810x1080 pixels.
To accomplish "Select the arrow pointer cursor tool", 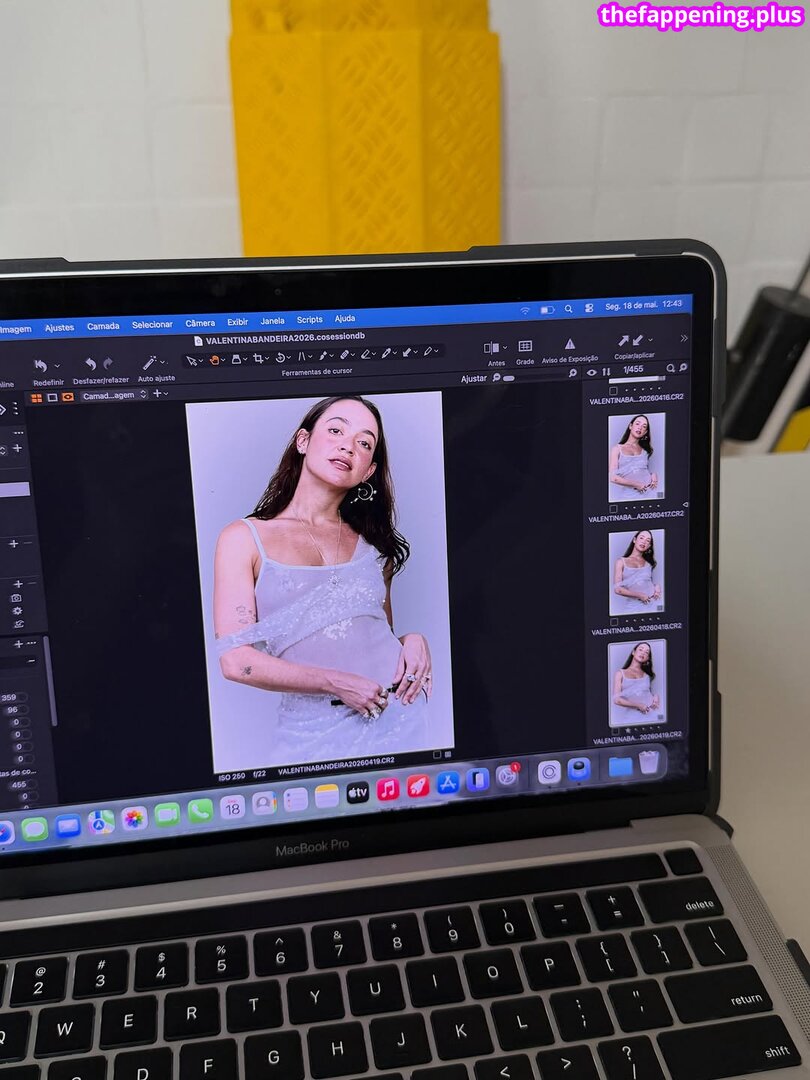I will [191, 360].
